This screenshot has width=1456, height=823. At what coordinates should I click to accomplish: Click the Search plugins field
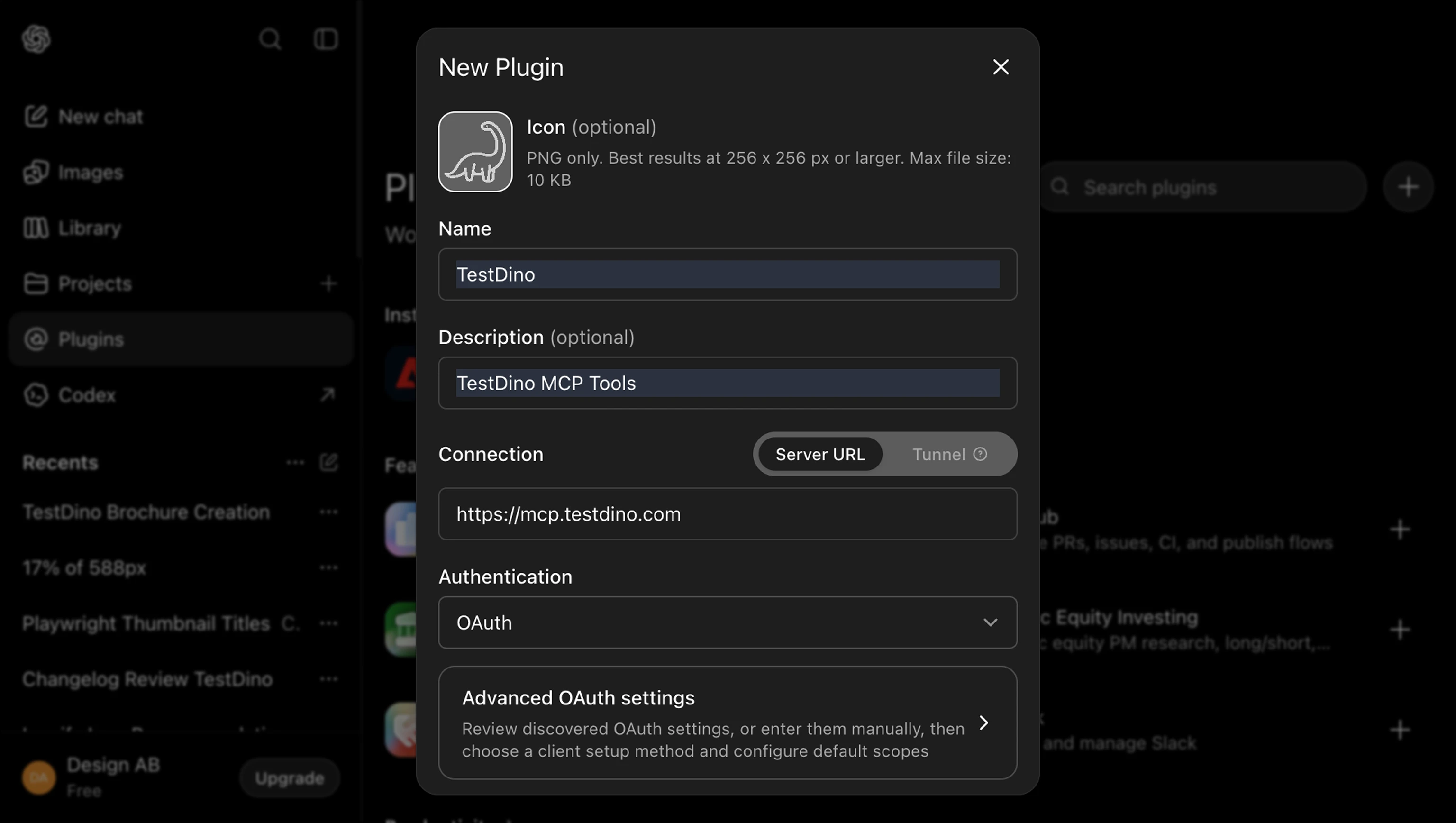click(x=1202, y=187)
